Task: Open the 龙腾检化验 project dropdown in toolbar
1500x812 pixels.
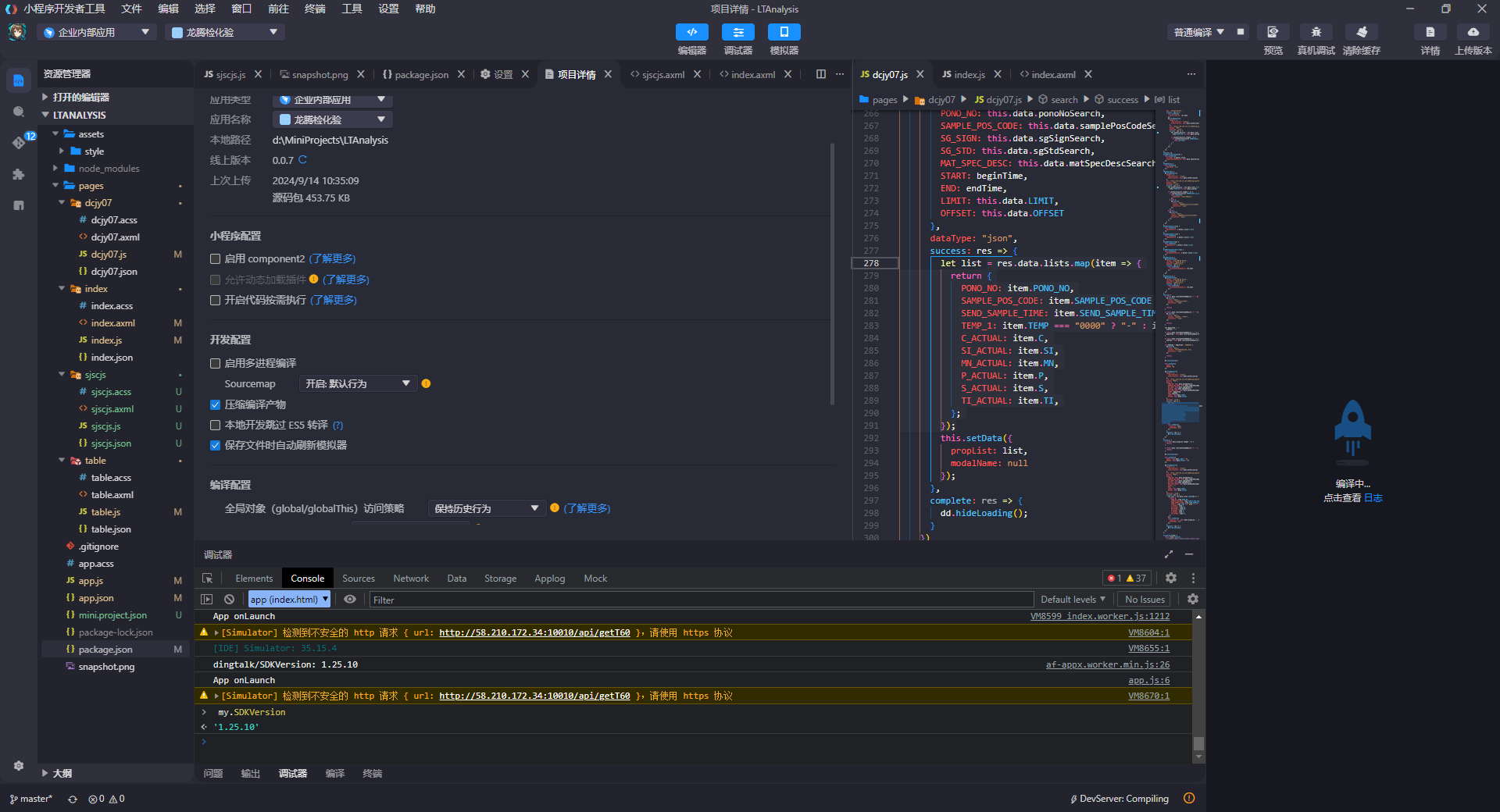Action: coord(224,32)
